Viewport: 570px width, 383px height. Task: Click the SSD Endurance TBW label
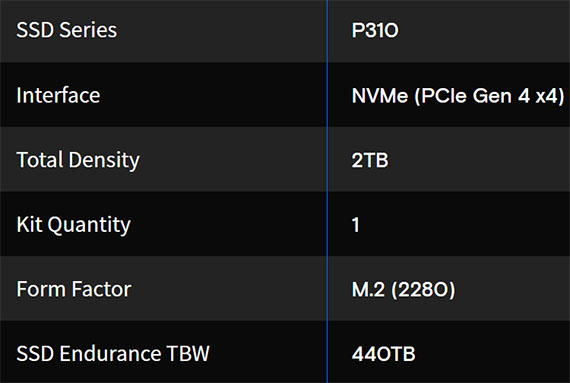pos(113,354)
